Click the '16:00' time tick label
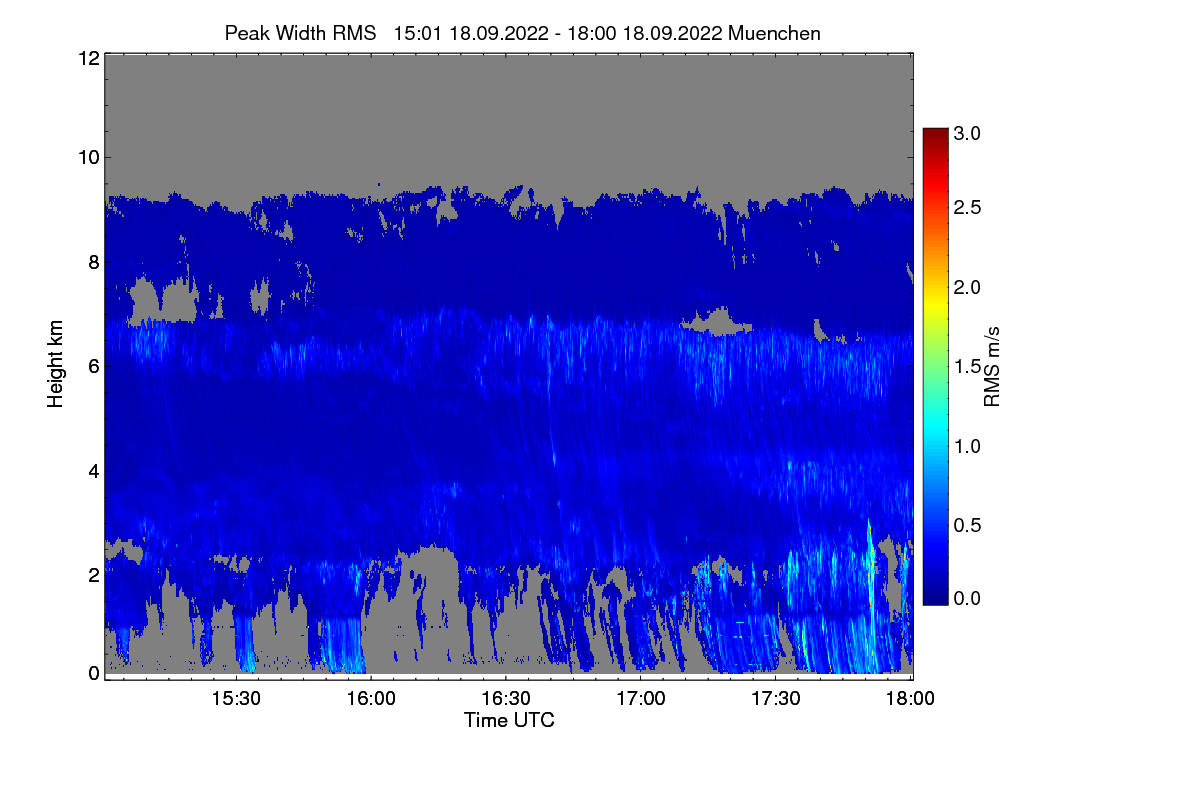Screen dimensions: 1200x800 pos(371,699)
